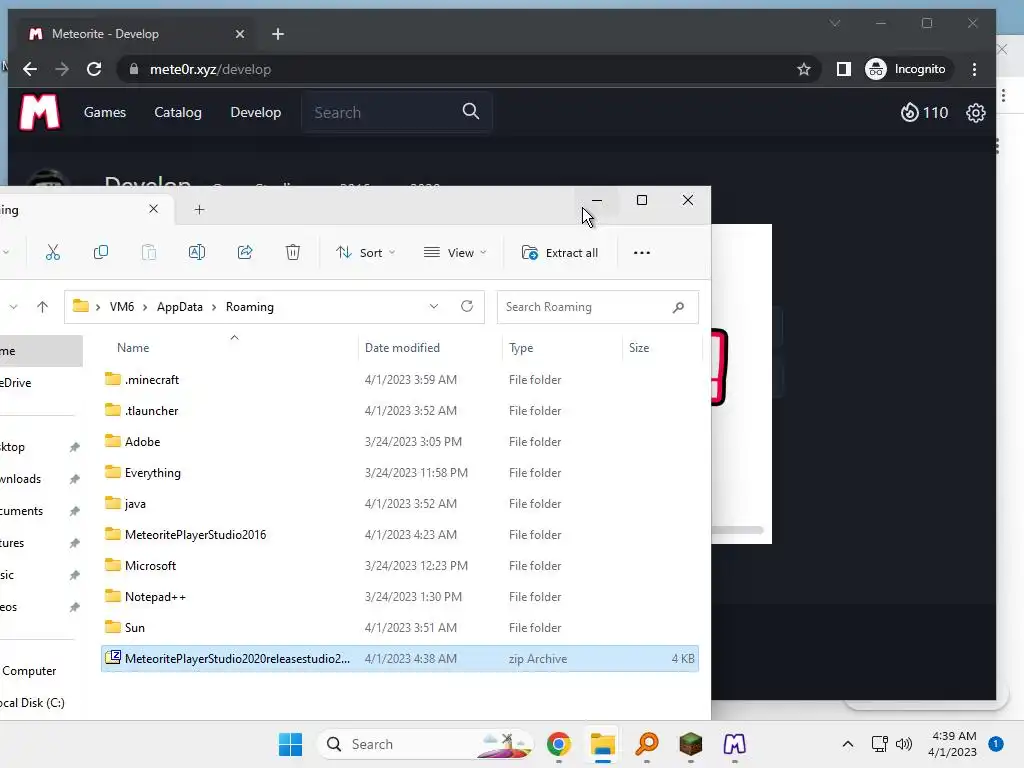The height and width of the screenshot is (768, 1024).
Task: Click the Chrome address bar URL
Action: [x=210, y=69]
